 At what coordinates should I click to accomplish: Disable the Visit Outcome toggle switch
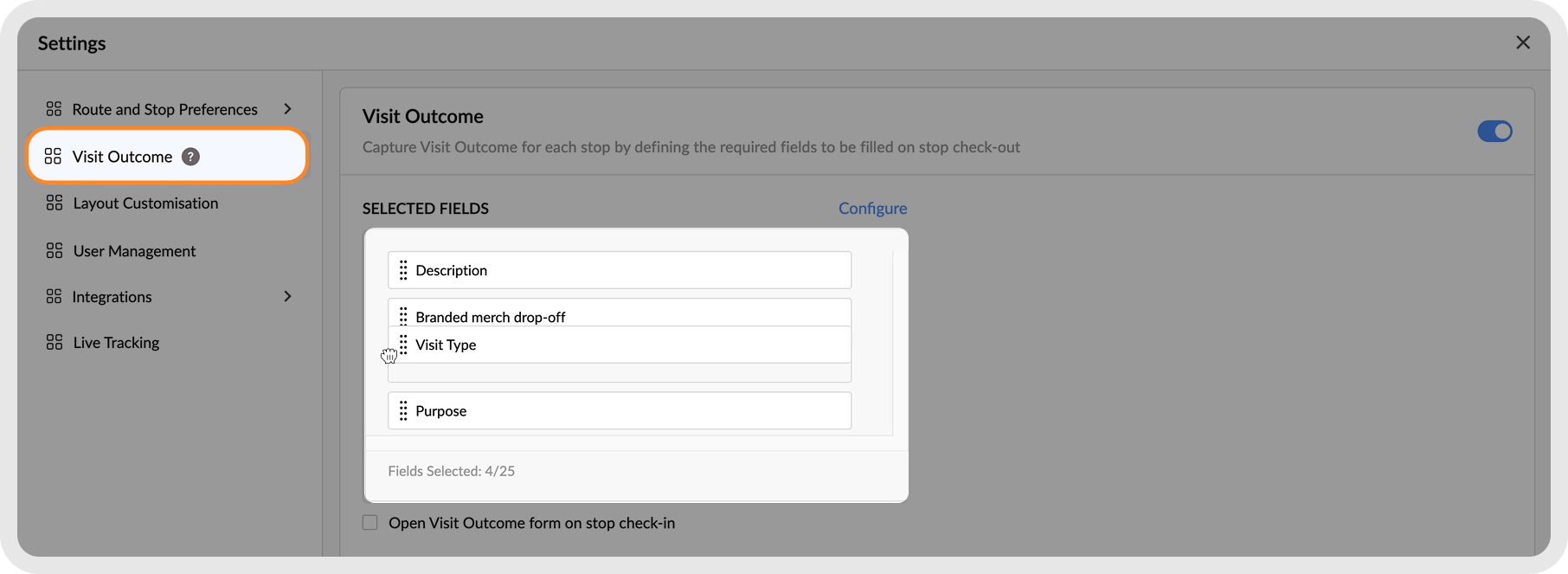pyautogui.click(x=1494, y=131)
